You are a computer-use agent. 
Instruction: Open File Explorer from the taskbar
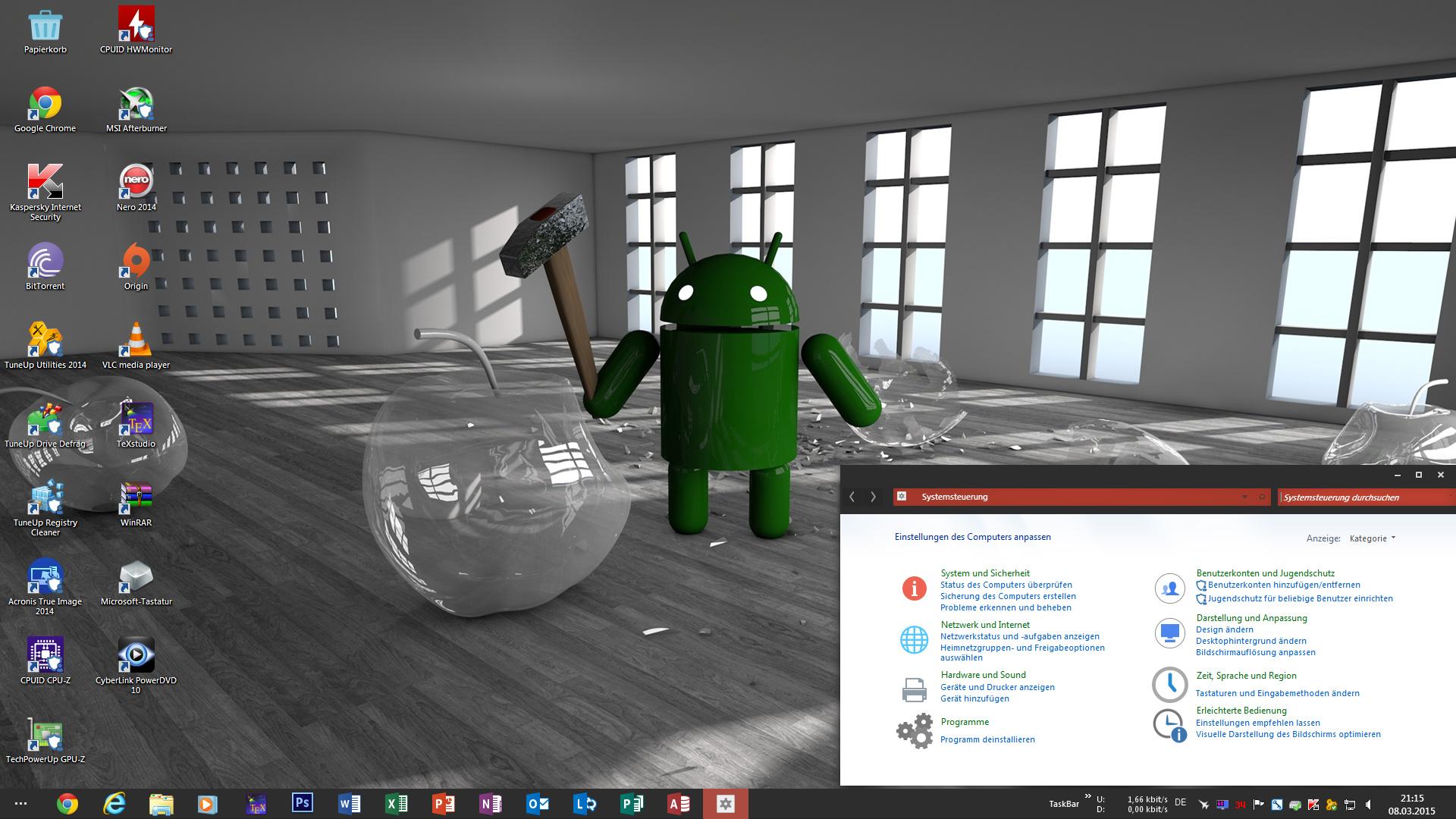pos(161,803)
